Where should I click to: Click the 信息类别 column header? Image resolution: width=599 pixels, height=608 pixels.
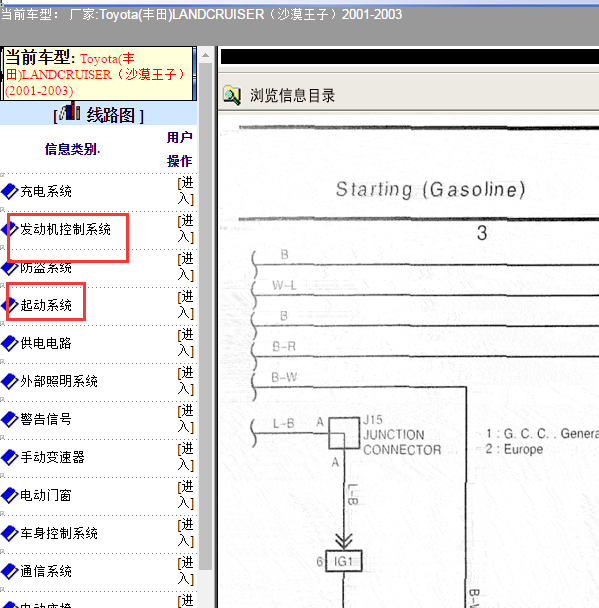pos(73,149)
